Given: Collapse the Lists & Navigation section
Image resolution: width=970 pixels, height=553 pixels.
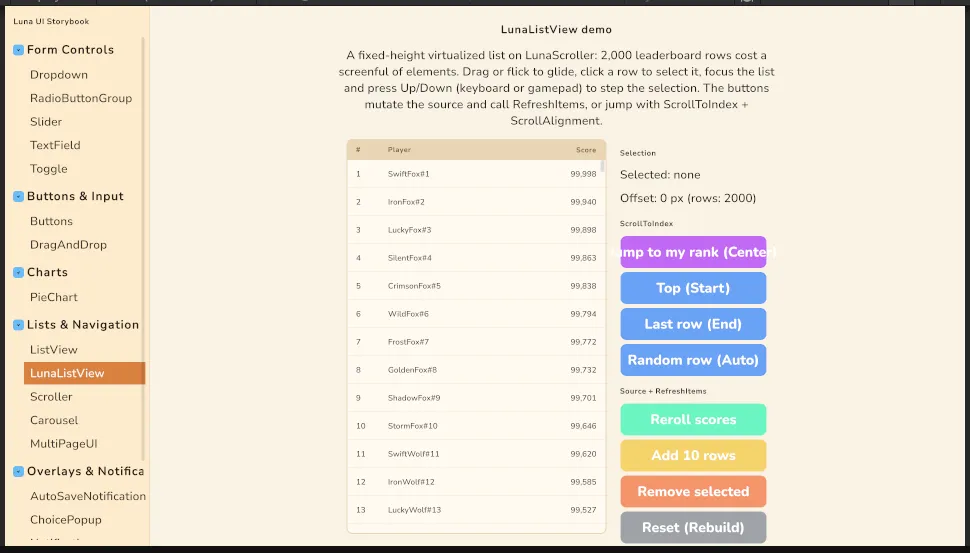Looking at the screenshot, I should coord(19,325).
